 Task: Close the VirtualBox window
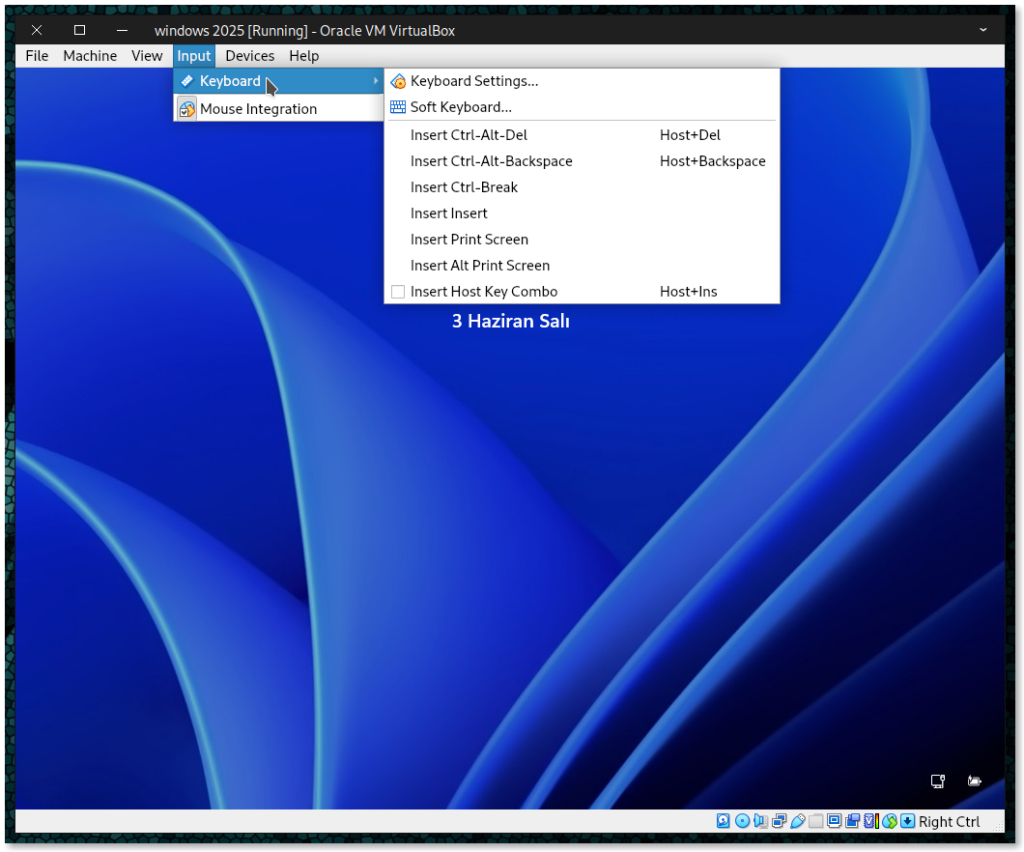tap(37, 30)
